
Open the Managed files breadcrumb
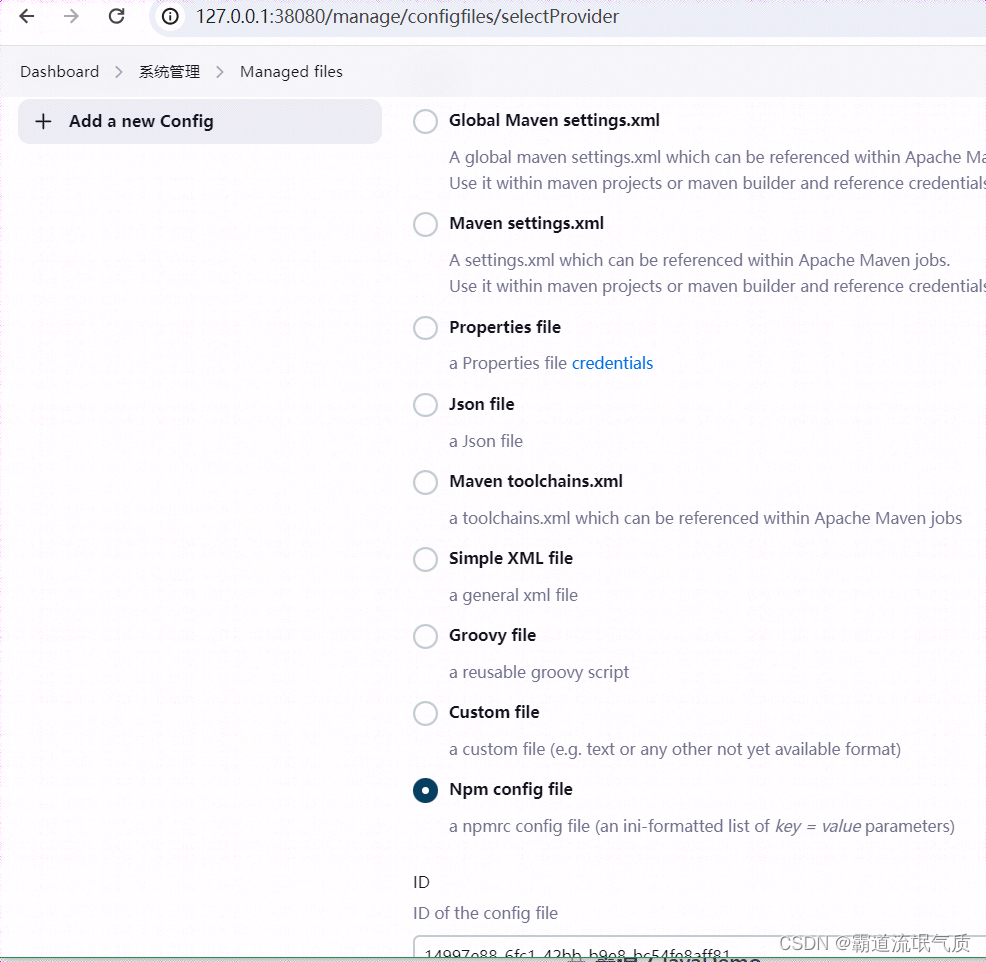pos(291,71)
